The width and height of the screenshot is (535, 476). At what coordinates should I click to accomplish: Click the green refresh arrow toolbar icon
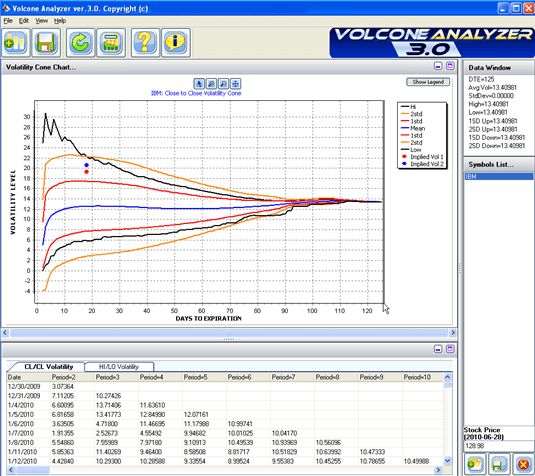[x=81, y=43]
